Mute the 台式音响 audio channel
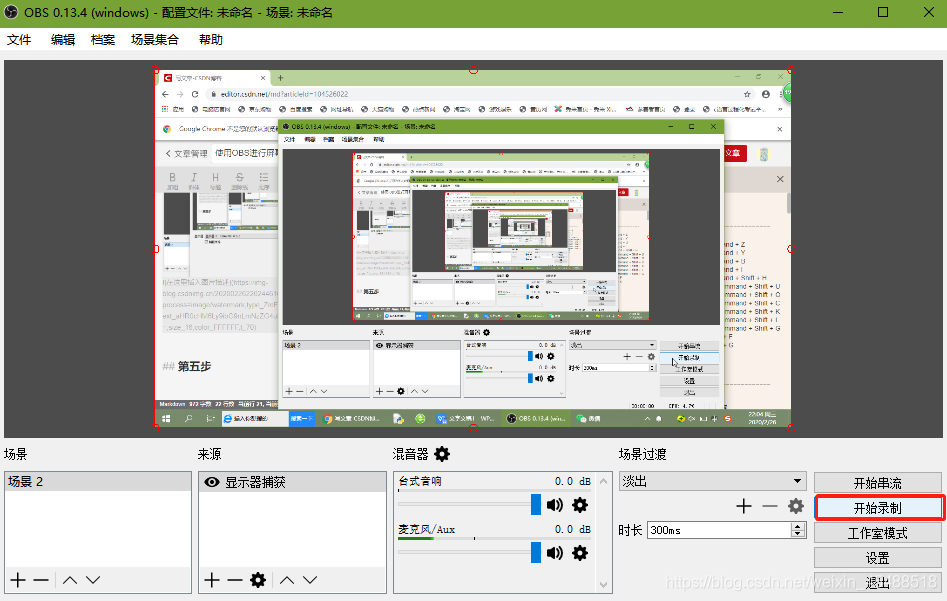The height and width of the screenshot is (601, 947). [x=555, y=505]
